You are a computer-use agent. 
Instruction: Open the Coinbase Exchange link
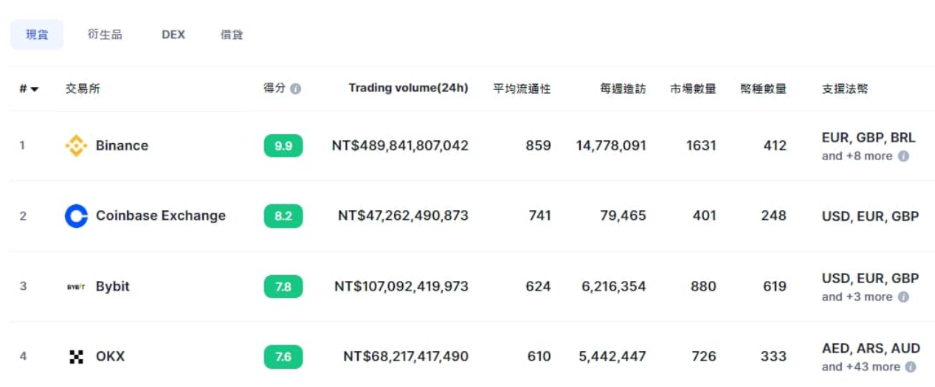tap(160, 216)
